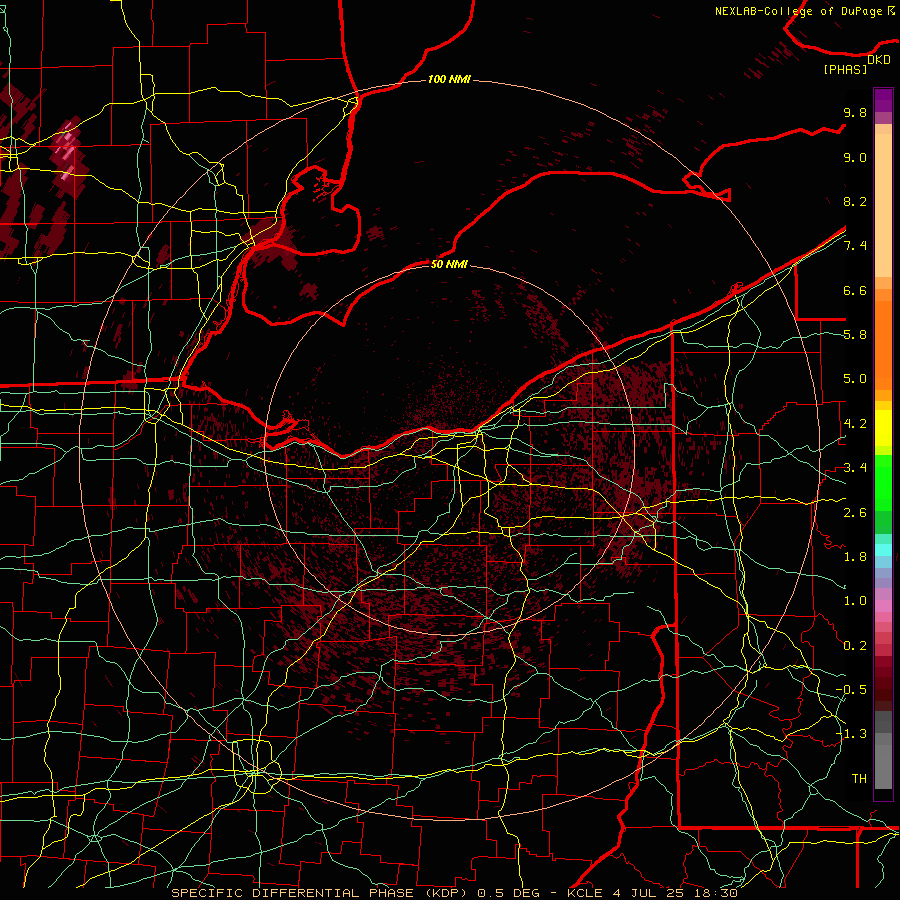Click the 4.2 value on the color scale
The image size is (900, 900).
855,424
